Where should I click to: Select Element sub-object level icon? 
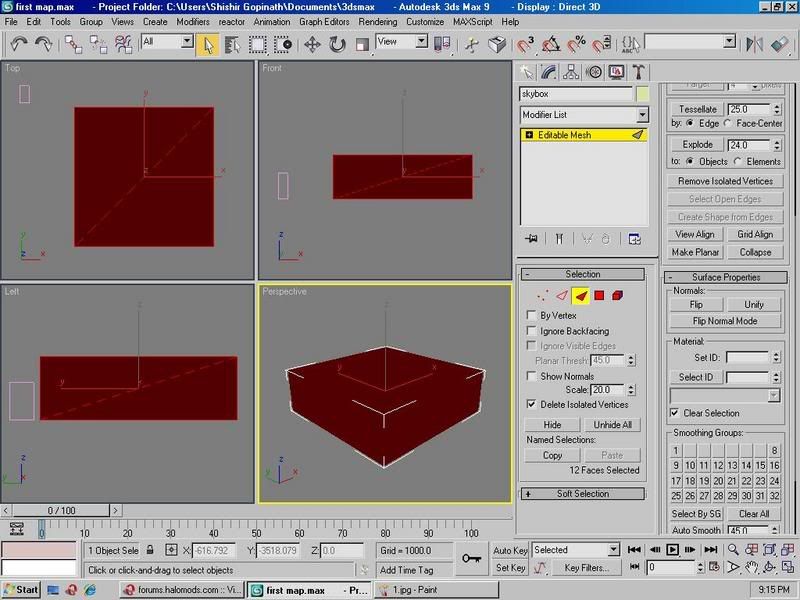[x=617, y=295]
